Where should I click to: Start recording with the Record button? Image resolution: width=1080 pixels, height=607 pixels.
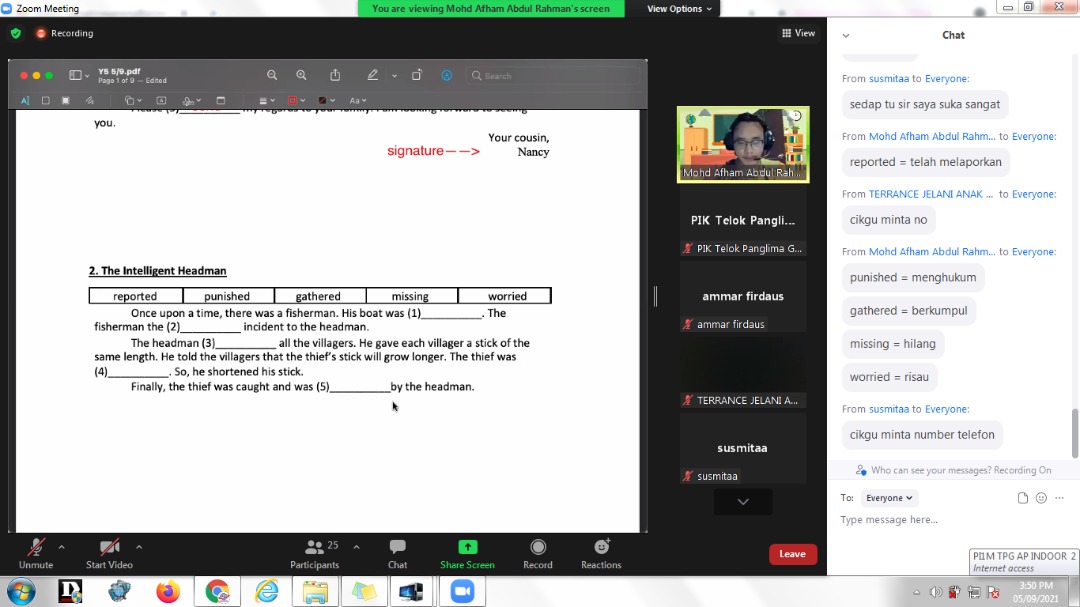[538, 553]
